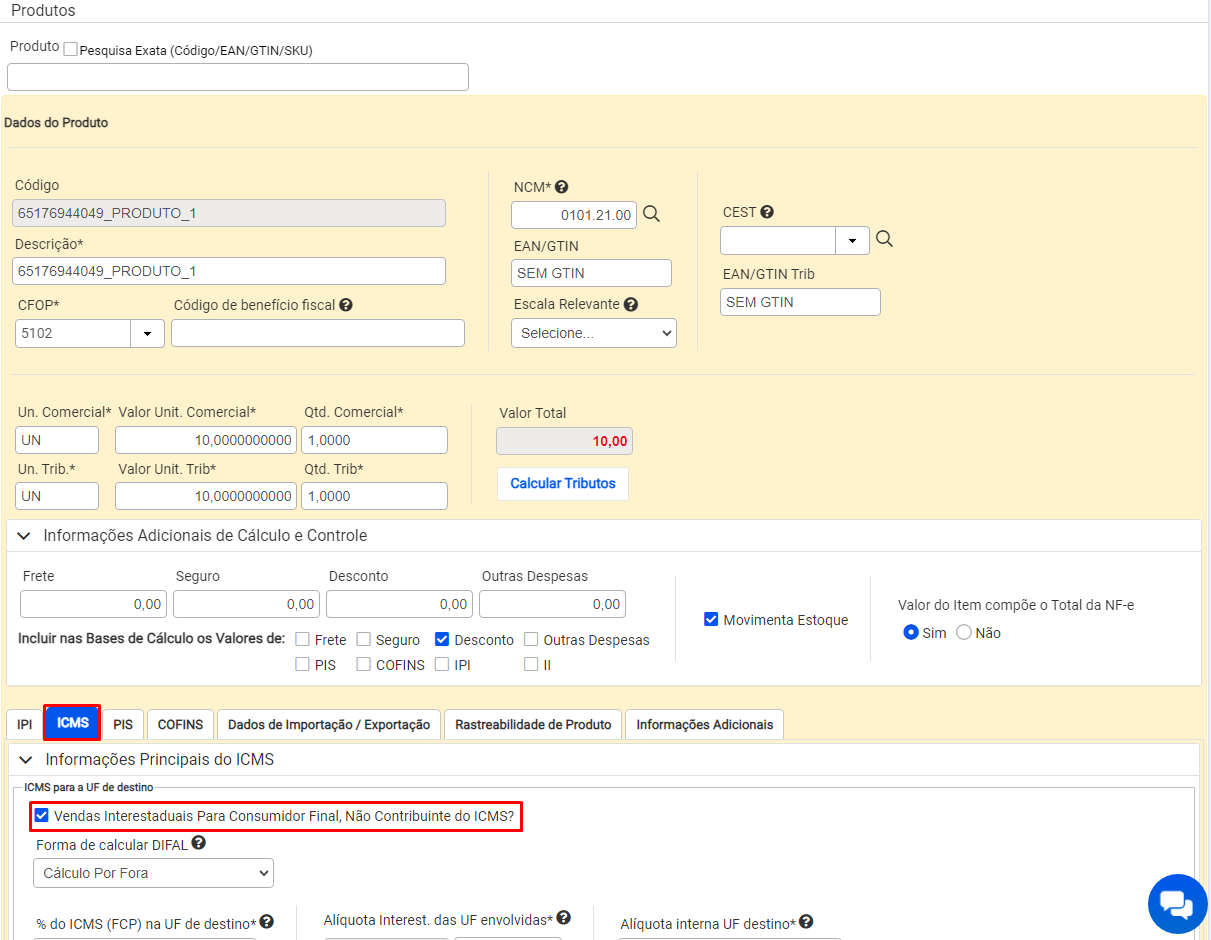The image size is (1211, 940).
Task: Click the EAN/GTIN Trib field
Action: coord(800,302)
